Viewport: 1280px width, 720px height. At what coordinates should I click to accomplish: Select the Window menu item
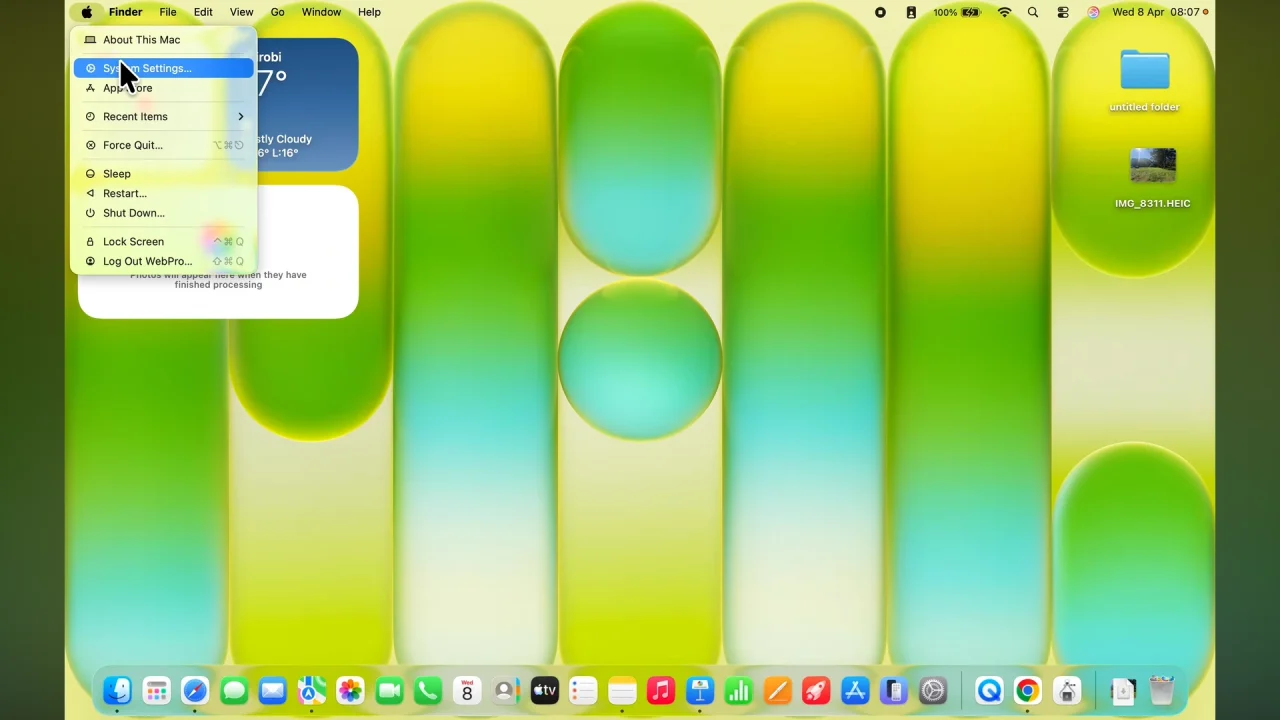(321, 12)
